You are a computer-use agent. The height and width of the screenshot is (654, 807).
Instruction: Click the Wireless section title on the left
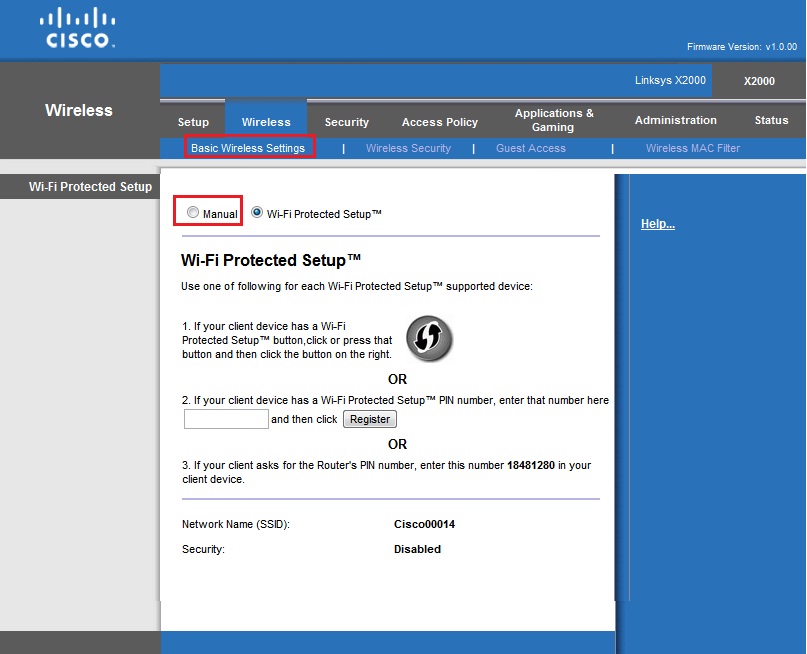(79, 110)
